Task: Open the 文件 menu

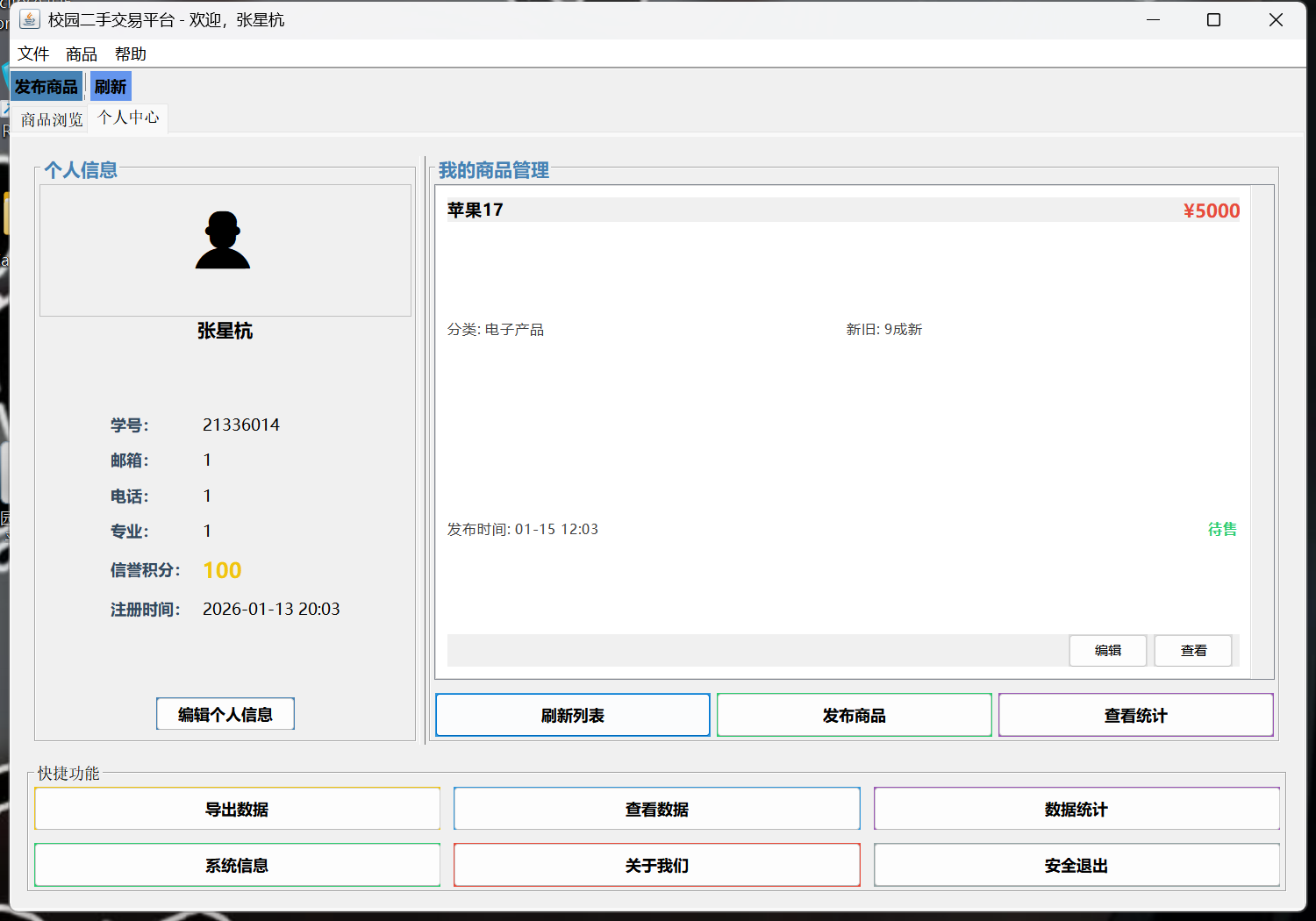Action: (33, 54)
